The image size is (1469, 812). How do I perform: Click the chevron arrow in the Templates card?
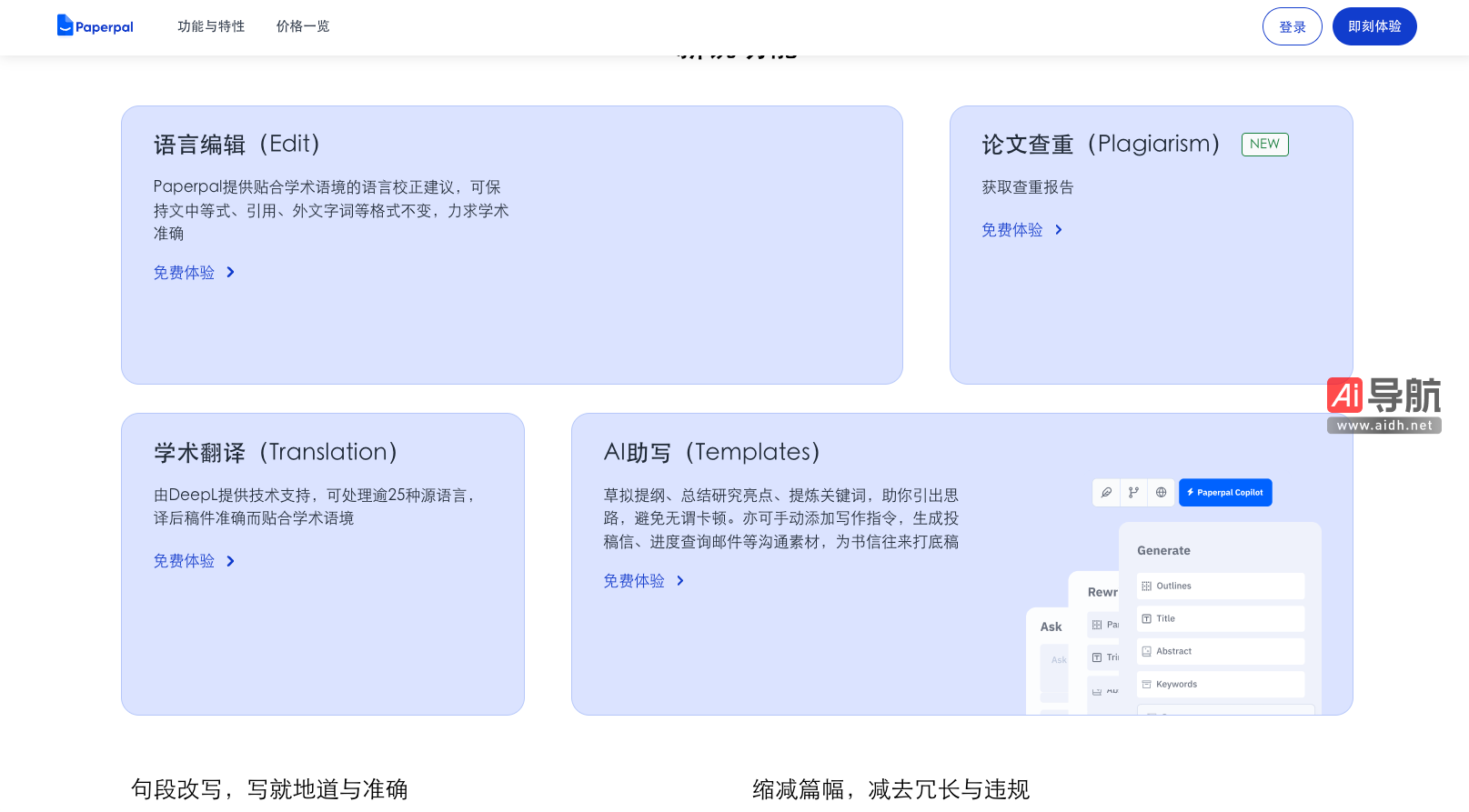(680, 581)
